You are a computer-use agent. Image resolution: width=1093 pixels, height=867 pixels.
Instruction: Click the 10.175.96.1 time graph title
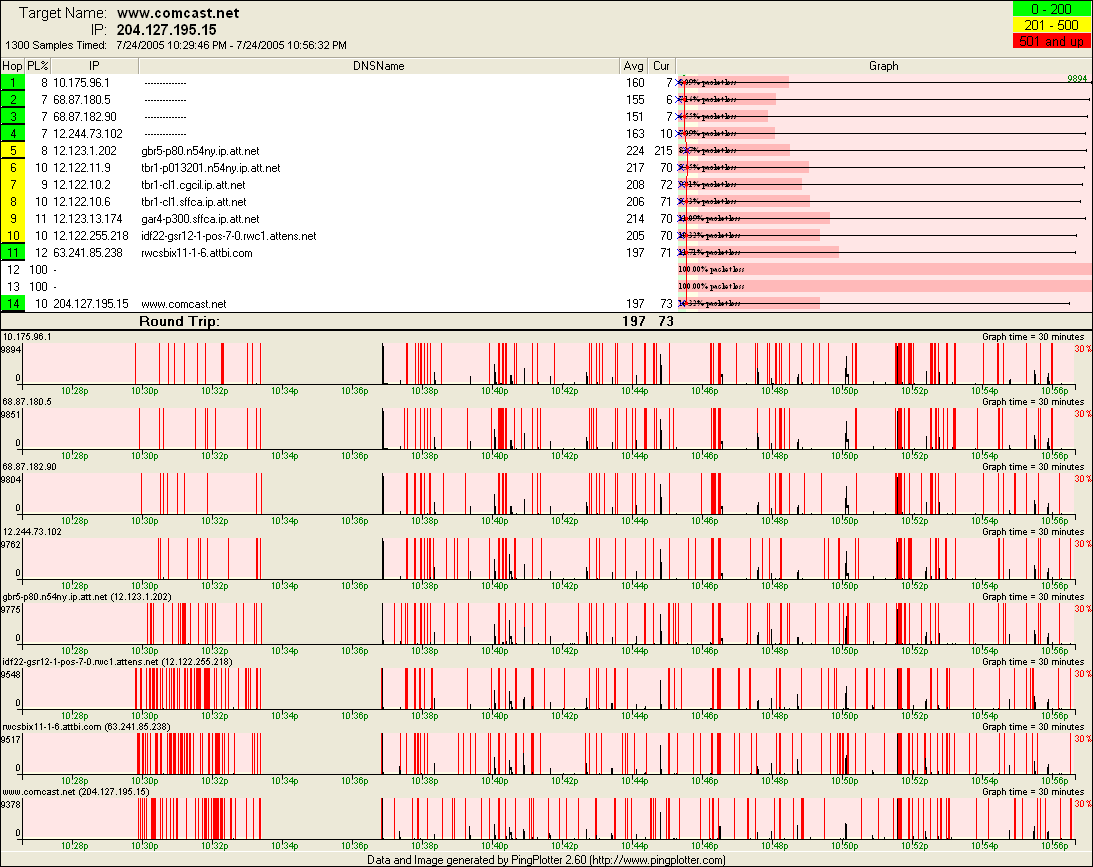click(x=26, y=337)
